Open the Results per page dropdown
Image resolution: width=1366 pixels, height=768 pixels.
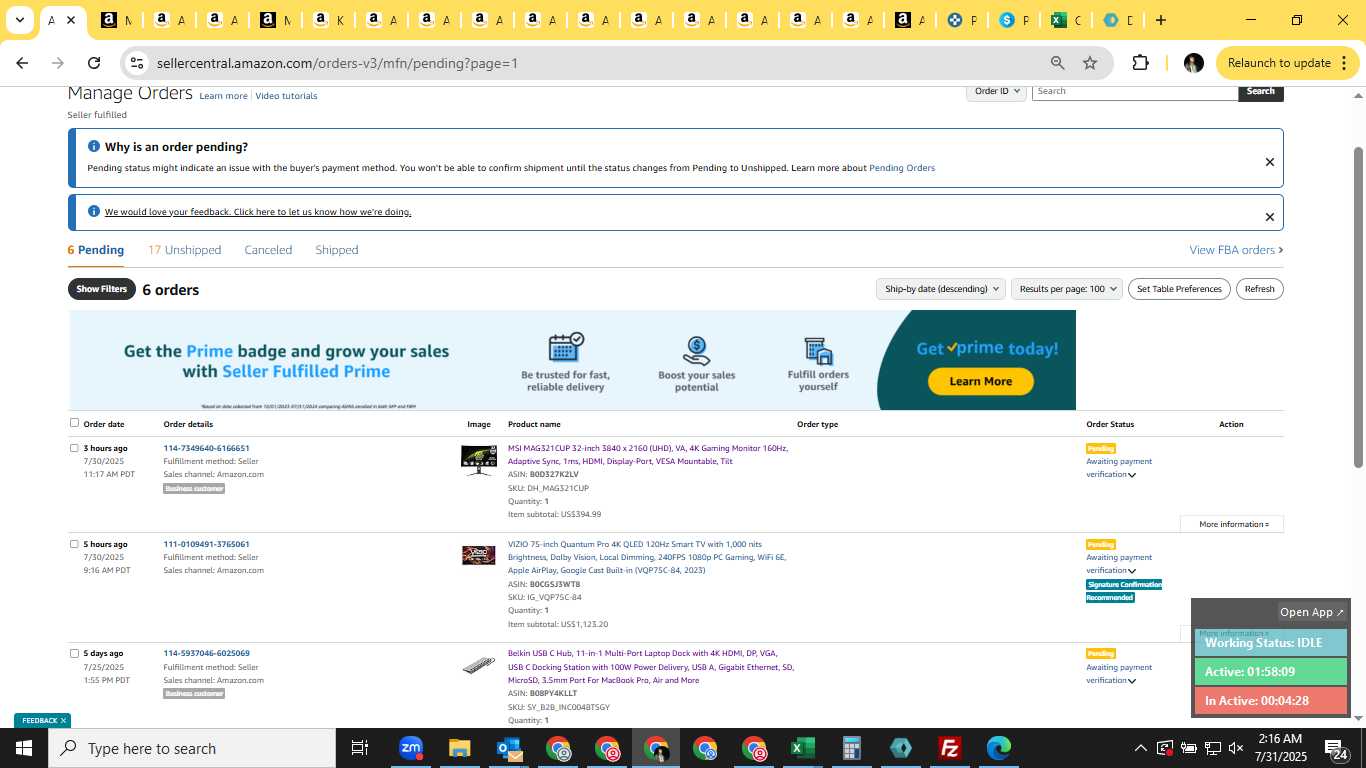(1066, 289)
